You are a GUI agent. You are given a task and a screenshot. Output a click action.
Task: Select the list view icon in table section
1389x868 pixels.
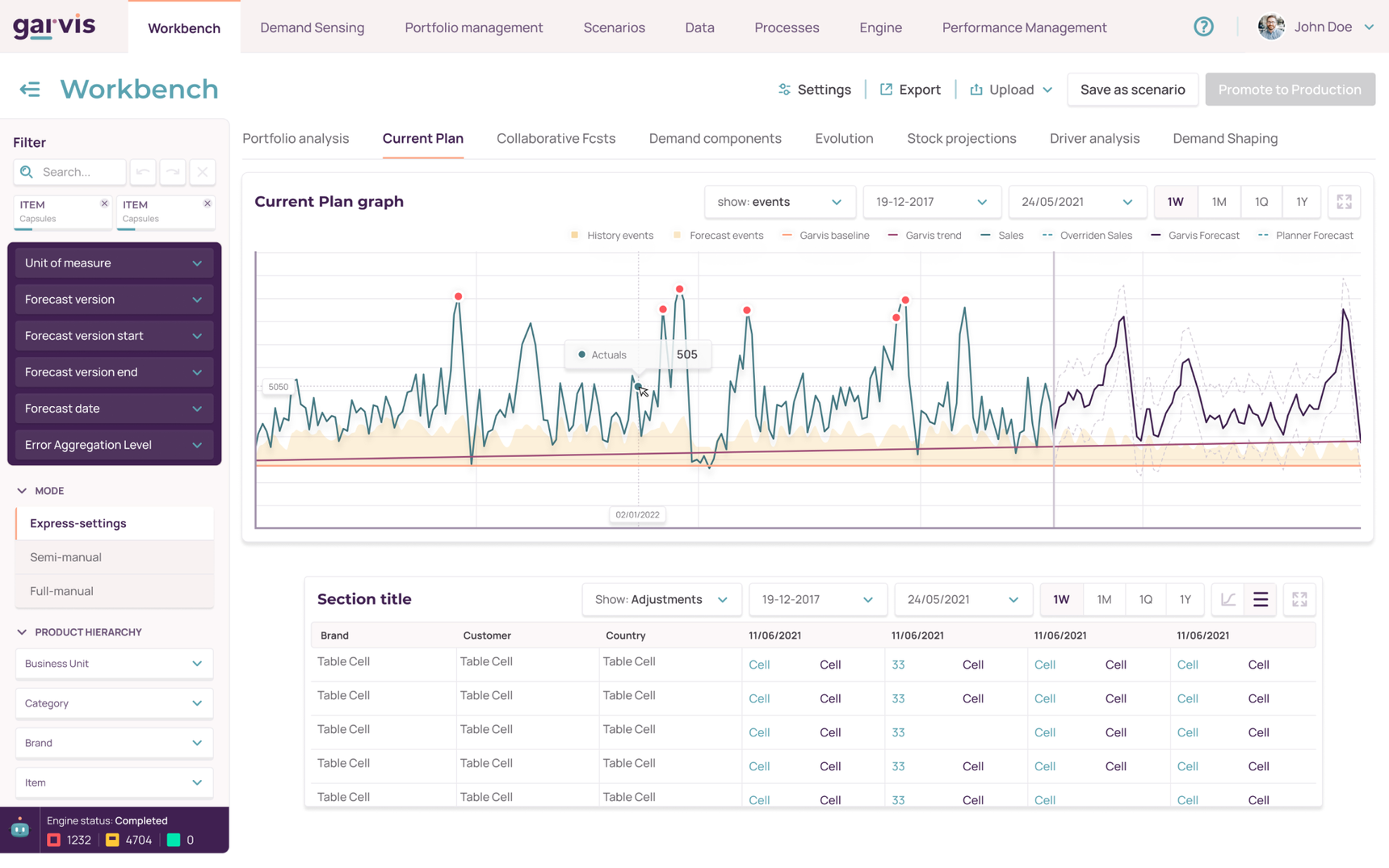(1261, 599)
